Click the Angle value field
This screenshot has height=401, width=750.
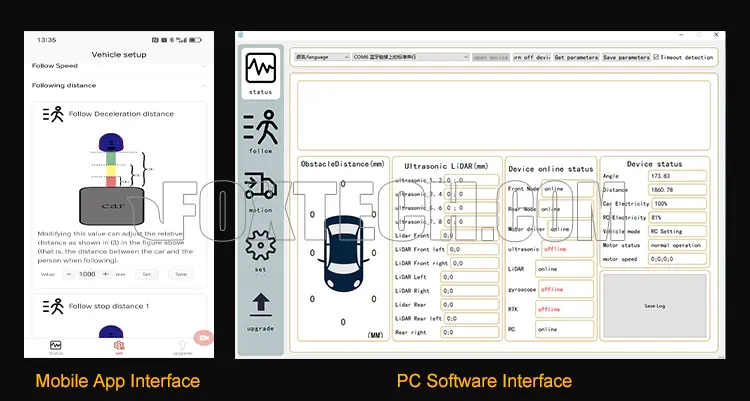coord(677,176)
